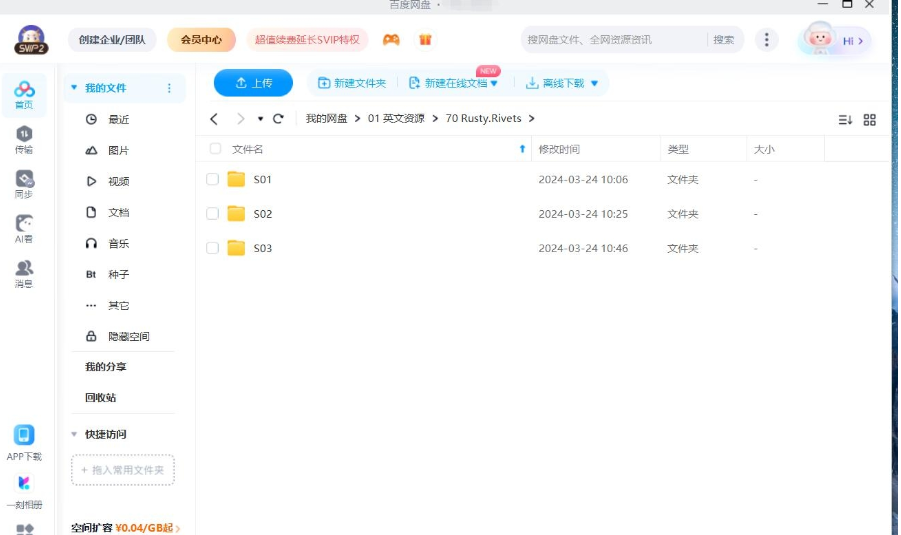Tick the checkbox next to S02
The image size is (901, 535).
click(x=212, y=214)
